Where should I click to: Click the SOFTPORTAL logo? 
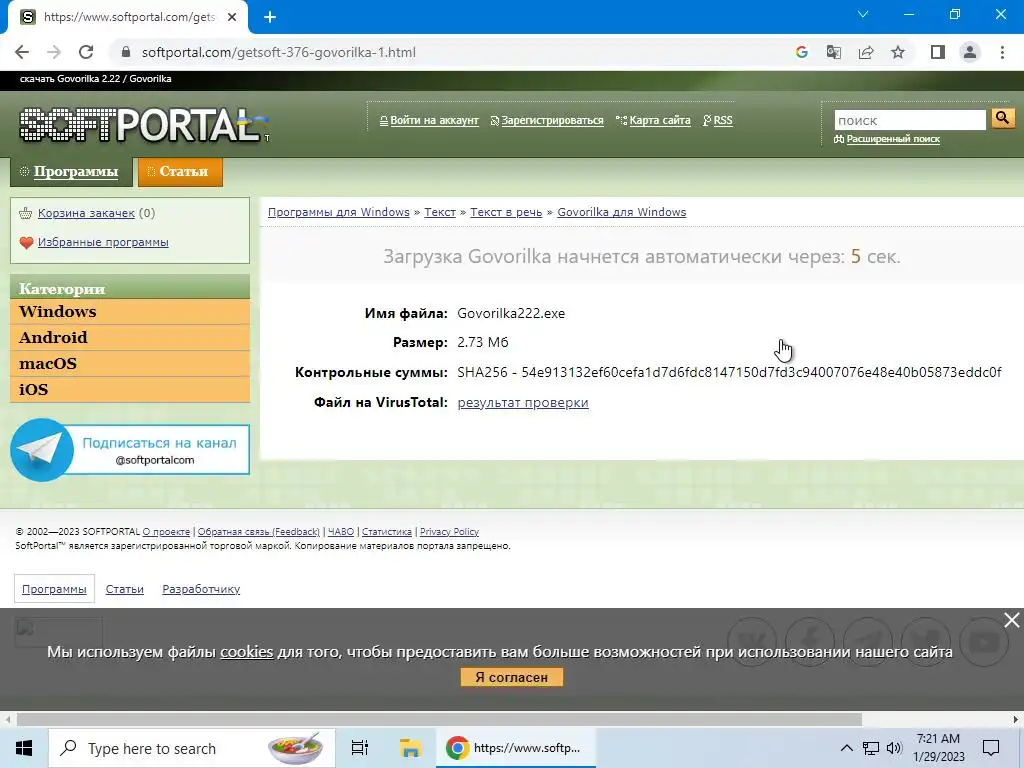pos(144,124)
